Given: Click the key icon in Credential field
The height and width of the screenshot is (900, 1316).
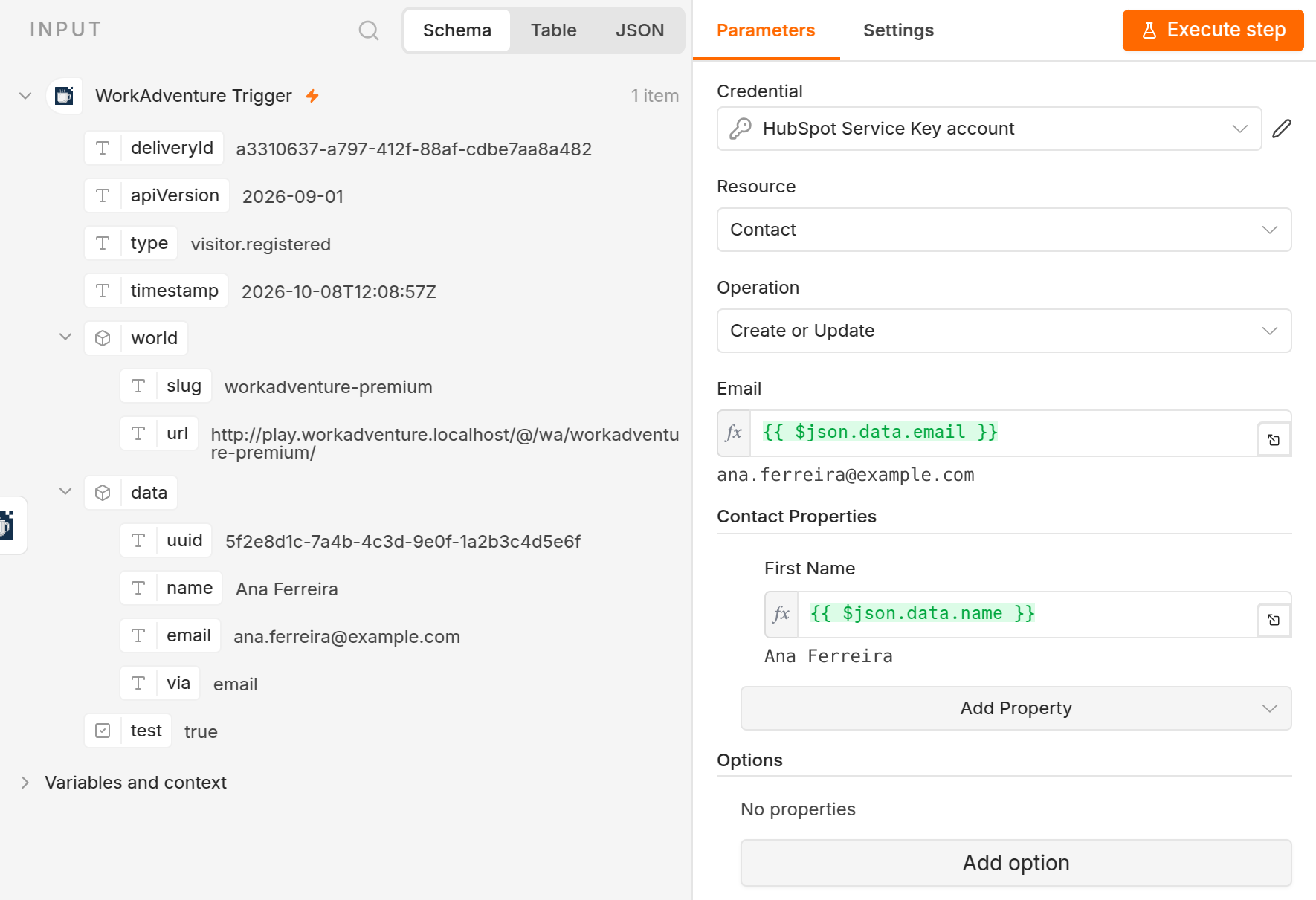Looking at the screenshot, I should [x=741, y=129].
